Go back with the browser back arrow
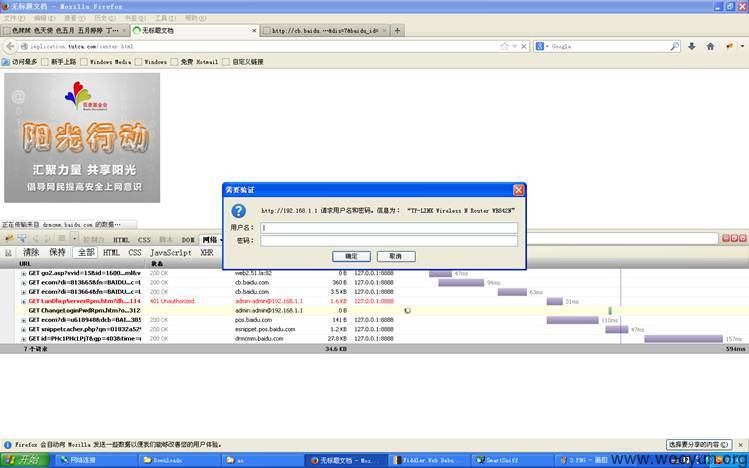749x468 pixels. [10, 46]
